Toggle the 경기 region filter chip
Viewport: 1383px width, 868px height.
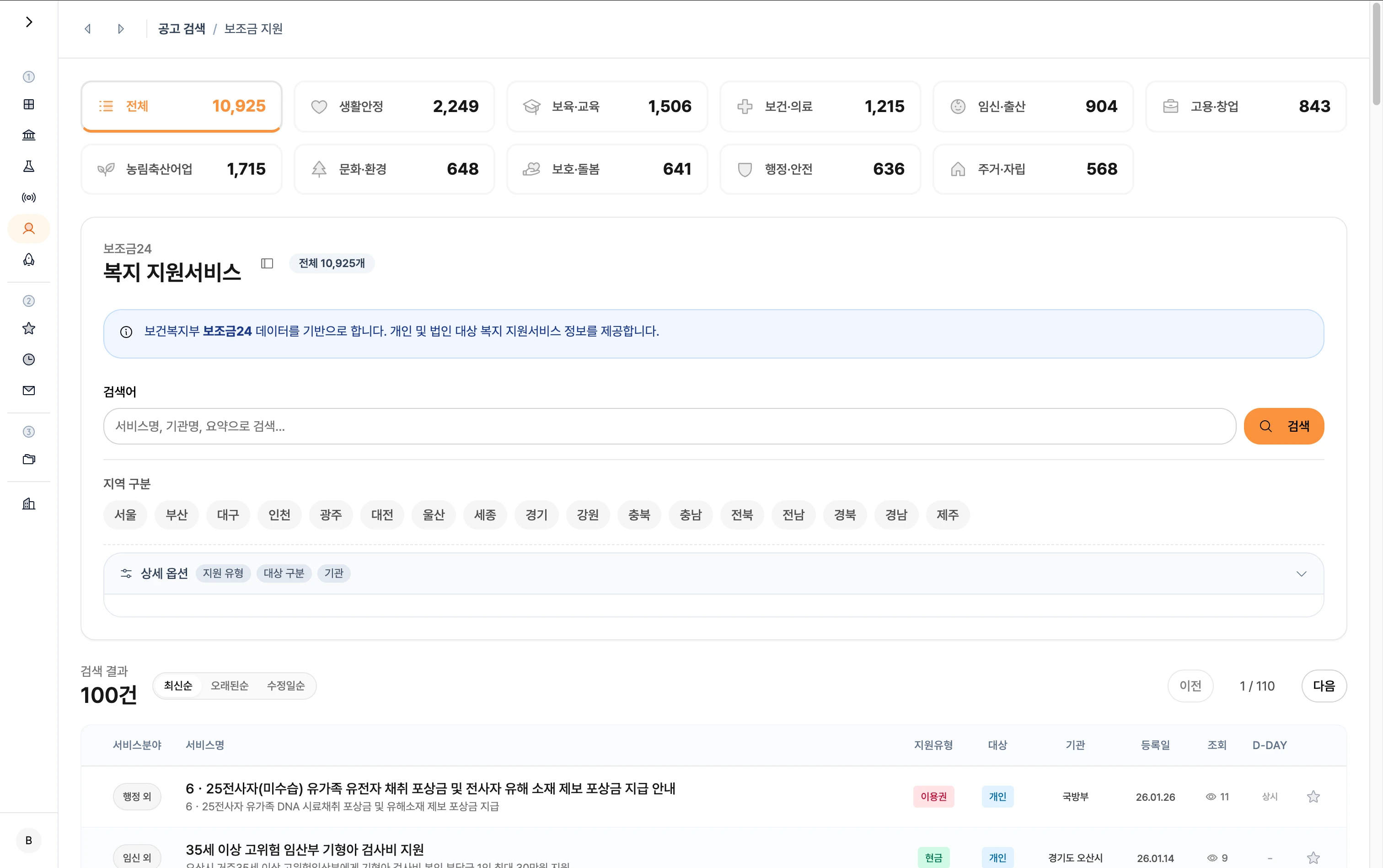click(536, 515)
